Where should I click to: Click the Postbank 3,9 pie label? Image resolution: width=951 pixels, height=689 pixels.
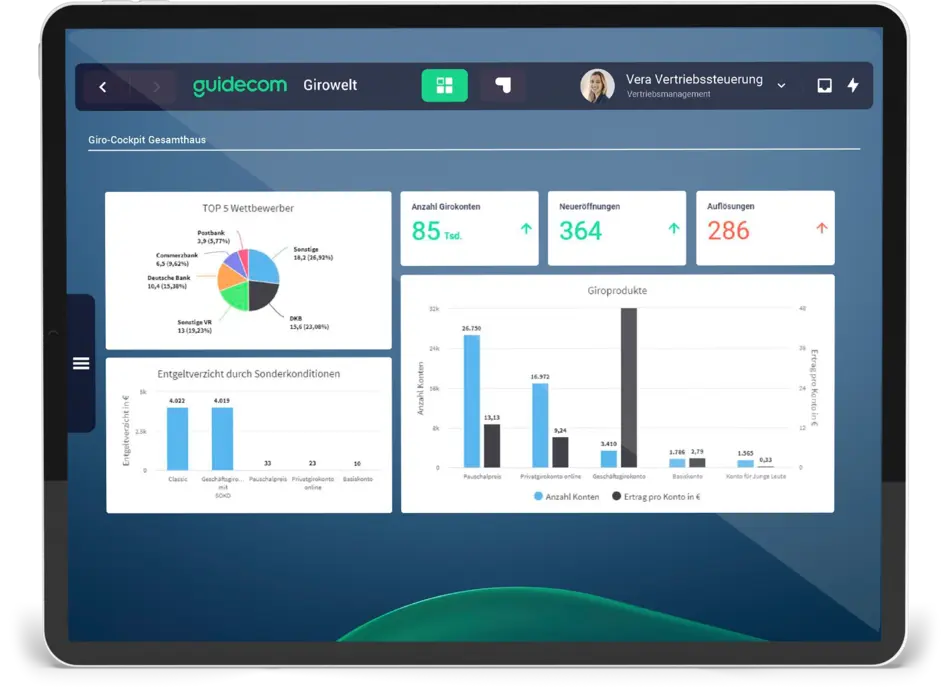213,237
